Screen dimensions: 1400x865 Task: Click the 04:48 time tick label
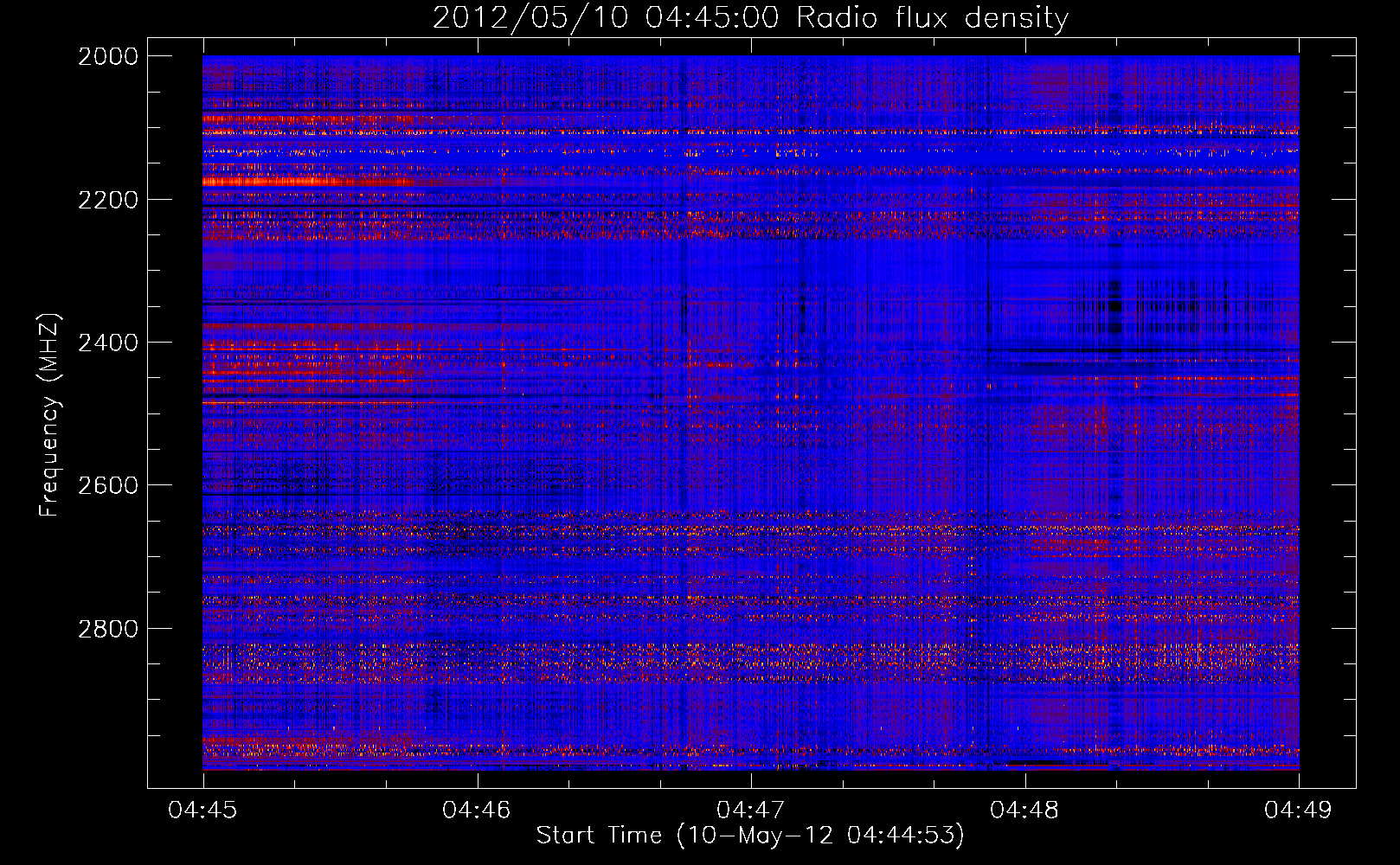coord(1024,810)
